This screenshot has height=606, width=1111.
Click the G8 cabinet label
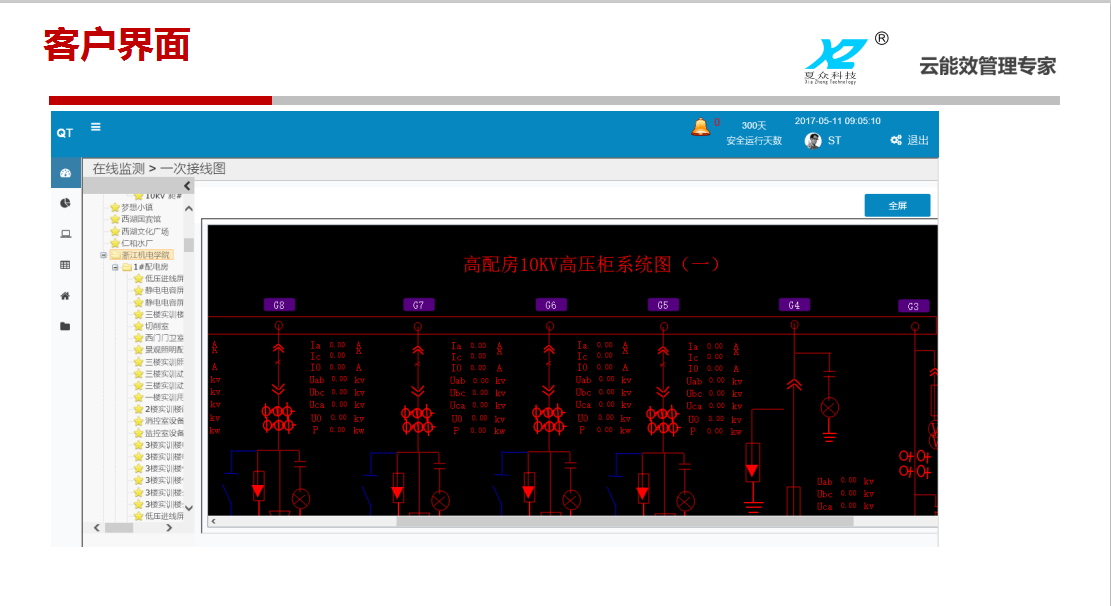pyautogui.click(x=279, y=305)
